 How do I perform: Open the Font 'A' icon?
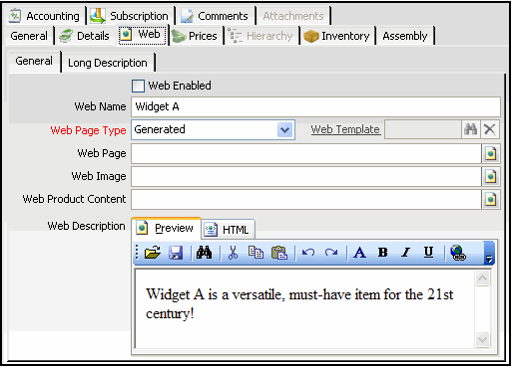(359, 253)
